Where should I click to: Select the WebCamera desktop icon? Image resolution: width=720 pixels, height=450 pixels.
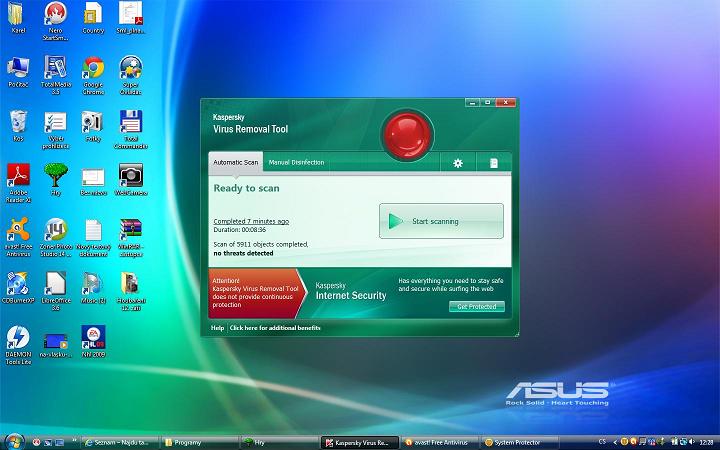(x=131, y=180)
